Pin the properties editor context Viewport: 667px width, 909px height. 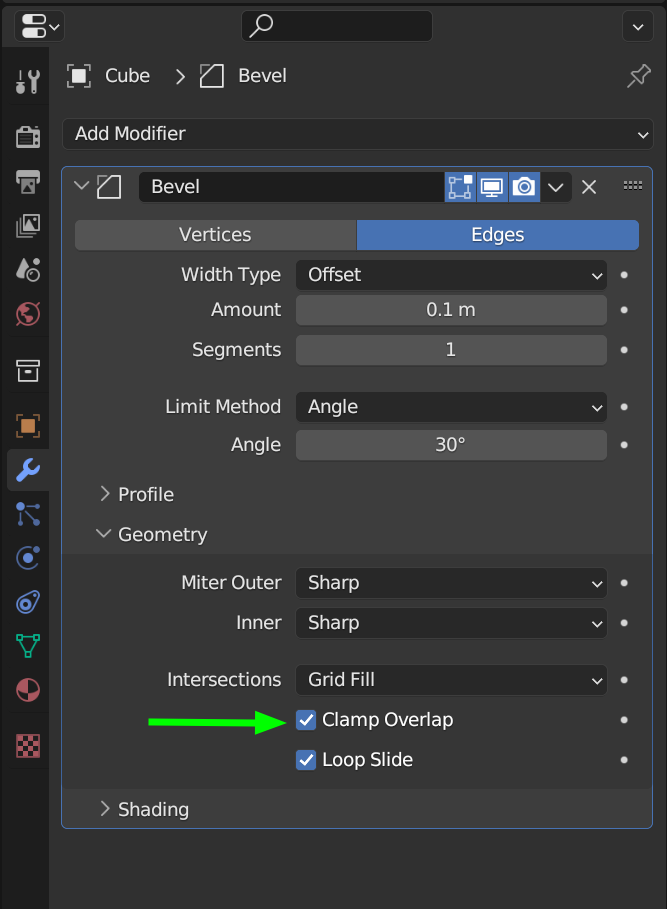coord(638,76)
